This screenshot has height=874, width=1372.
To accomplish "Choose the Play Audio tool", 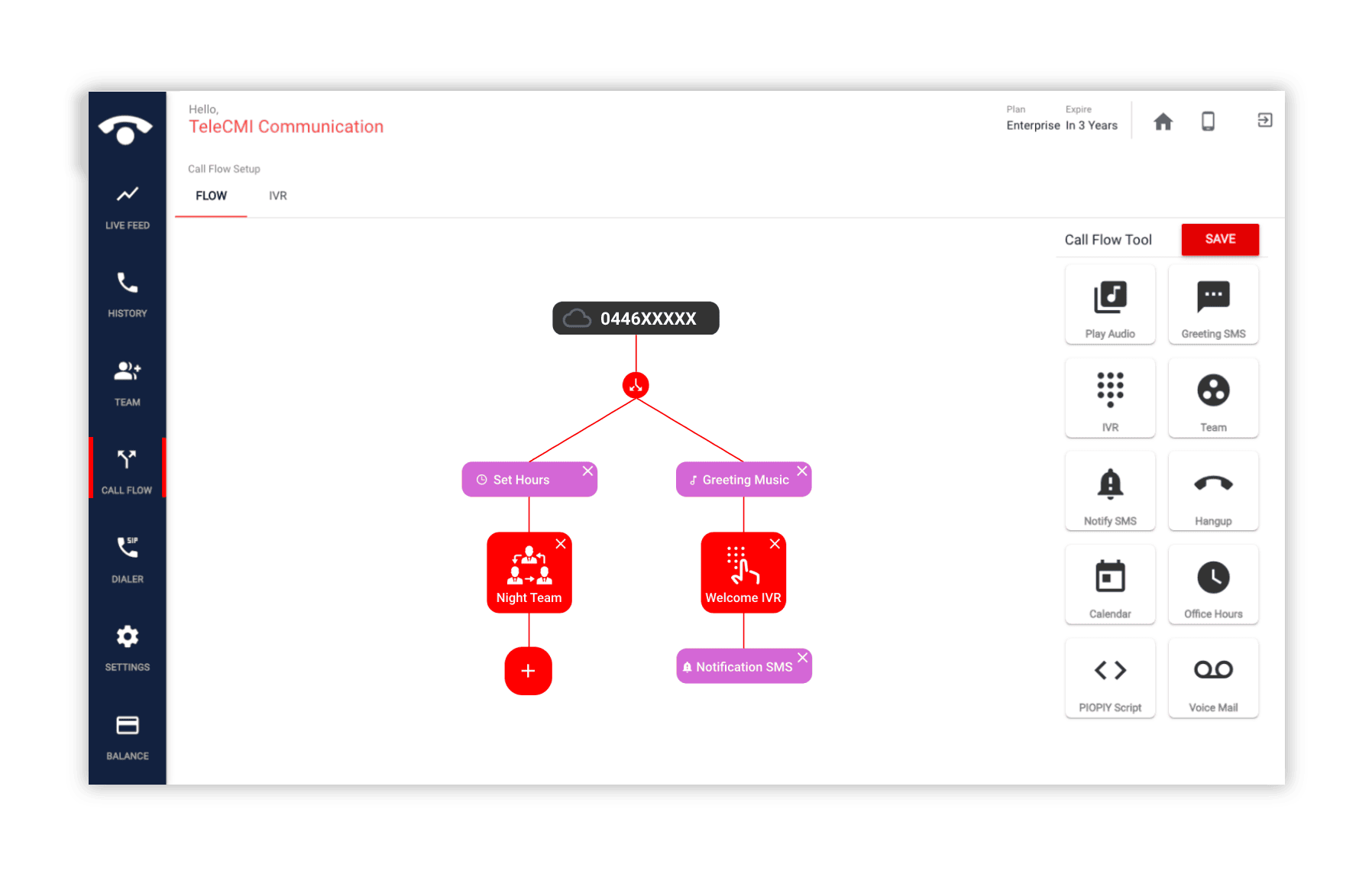I will point(1110,305).
